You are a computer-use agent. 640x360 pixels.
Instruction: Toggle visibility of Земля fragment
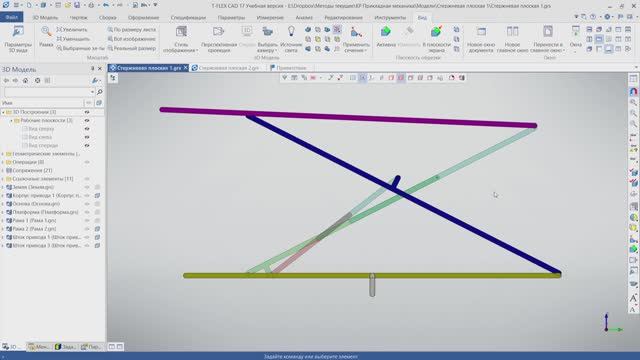(x=87, y=187)
